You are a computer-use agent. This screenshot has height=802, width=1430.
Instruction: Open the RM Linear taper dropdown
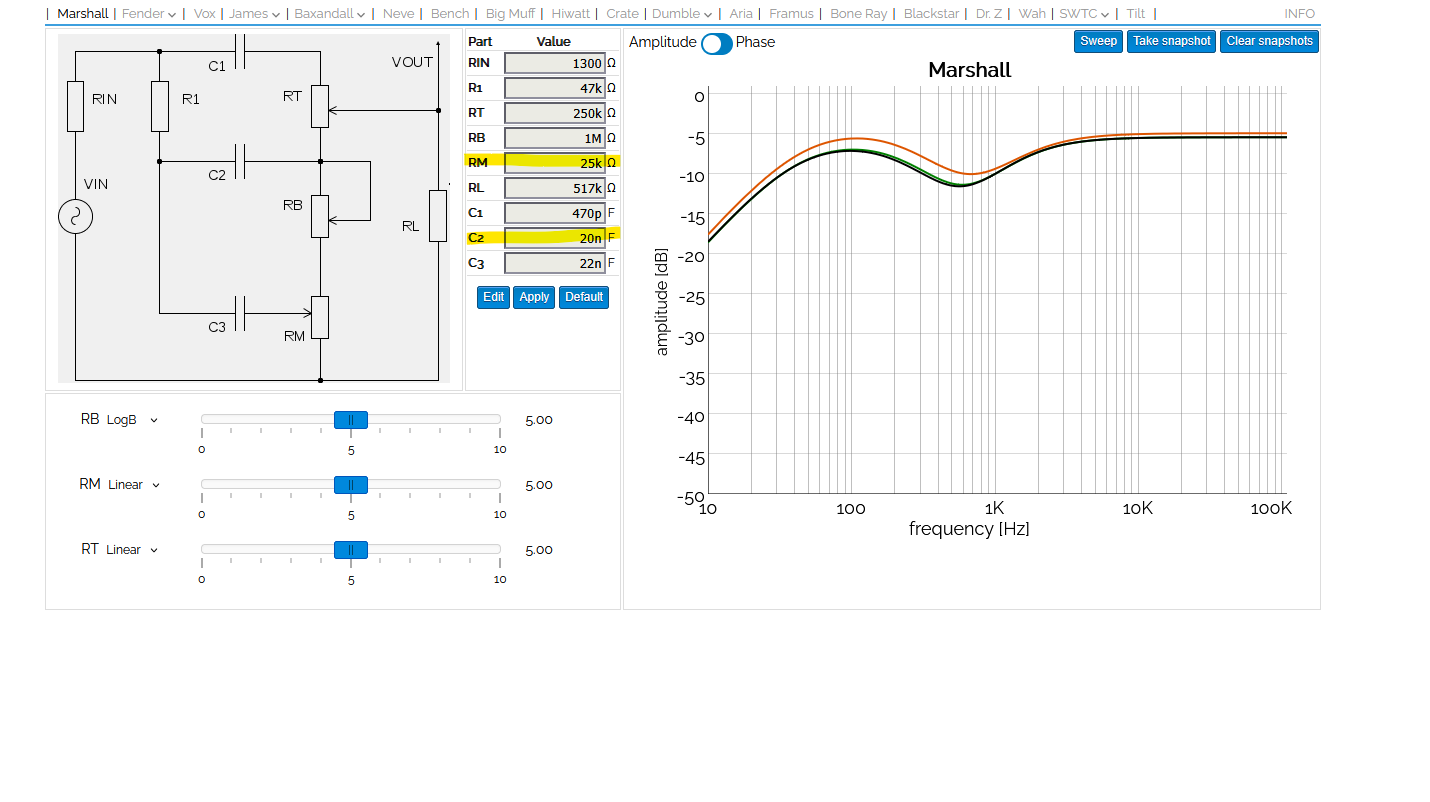(133, 485)
